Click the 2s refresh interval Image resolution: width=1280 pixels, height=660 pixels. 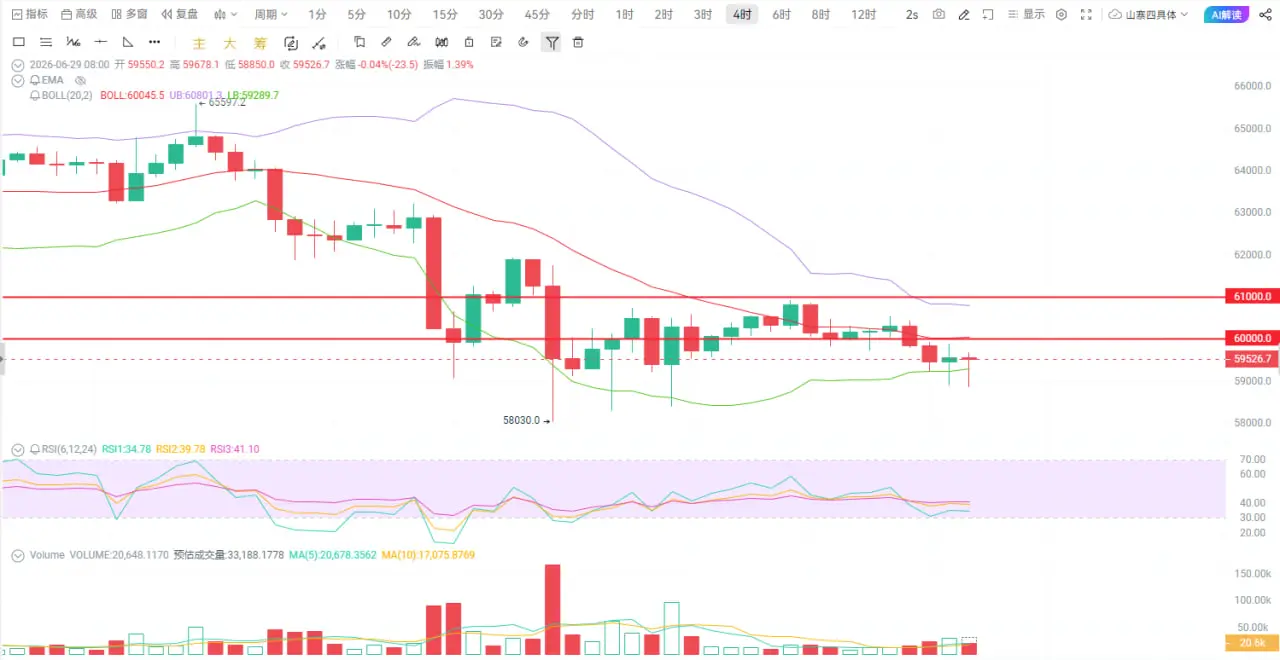click(x=912, y=14)
